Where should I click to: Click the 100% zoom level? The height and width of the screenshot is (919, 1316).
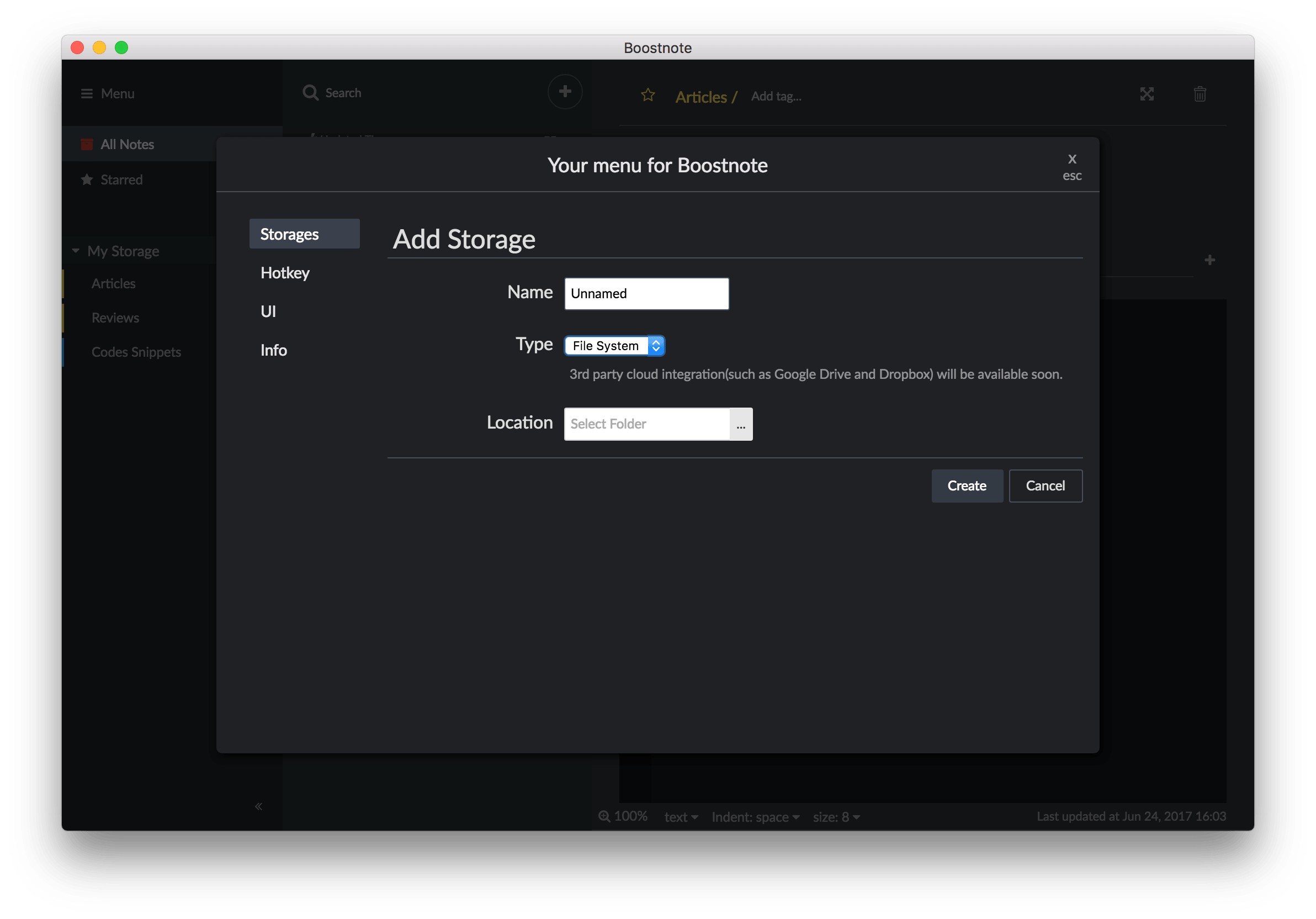[x=630, y=816]
